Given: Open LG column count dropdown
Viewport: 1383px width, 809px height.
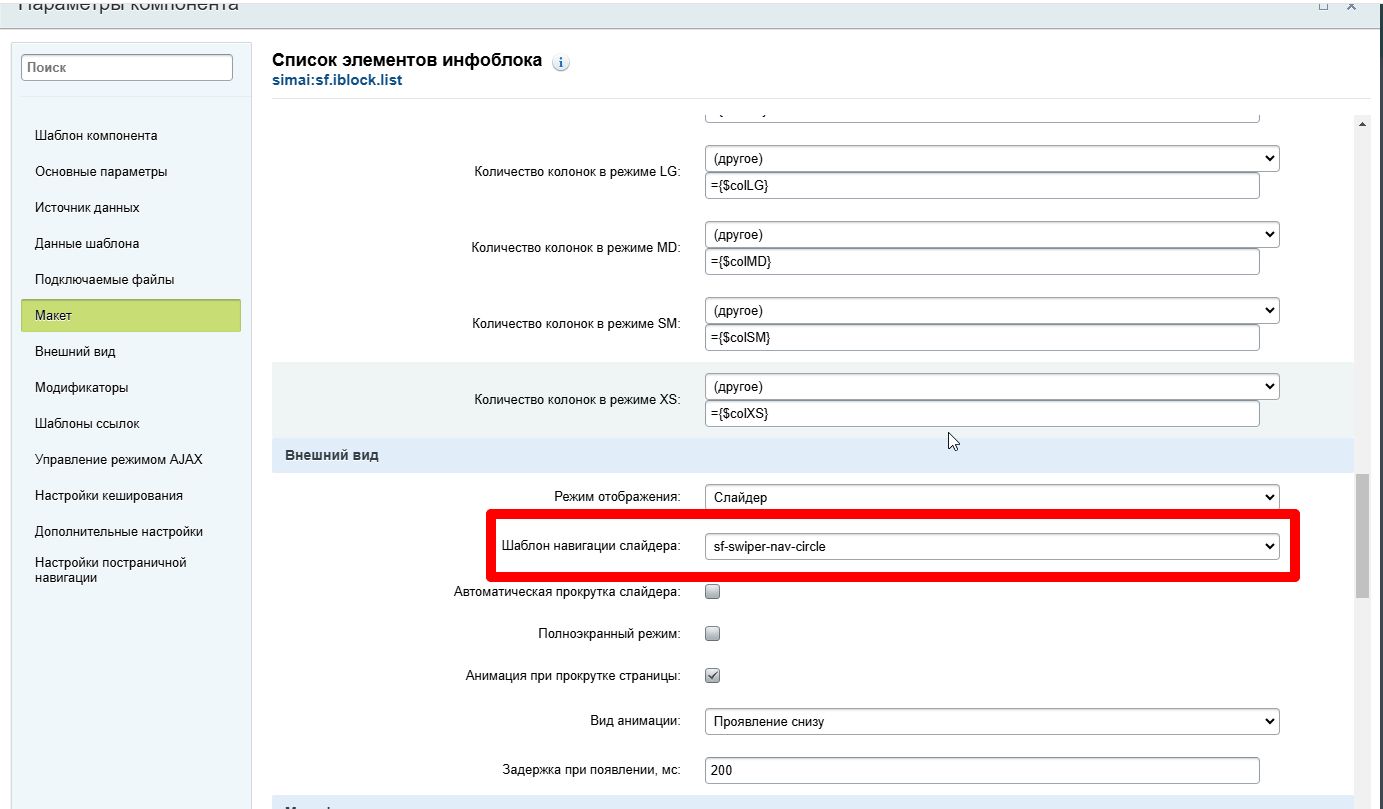Looking at the screenshot, I should tap(991, 159).
